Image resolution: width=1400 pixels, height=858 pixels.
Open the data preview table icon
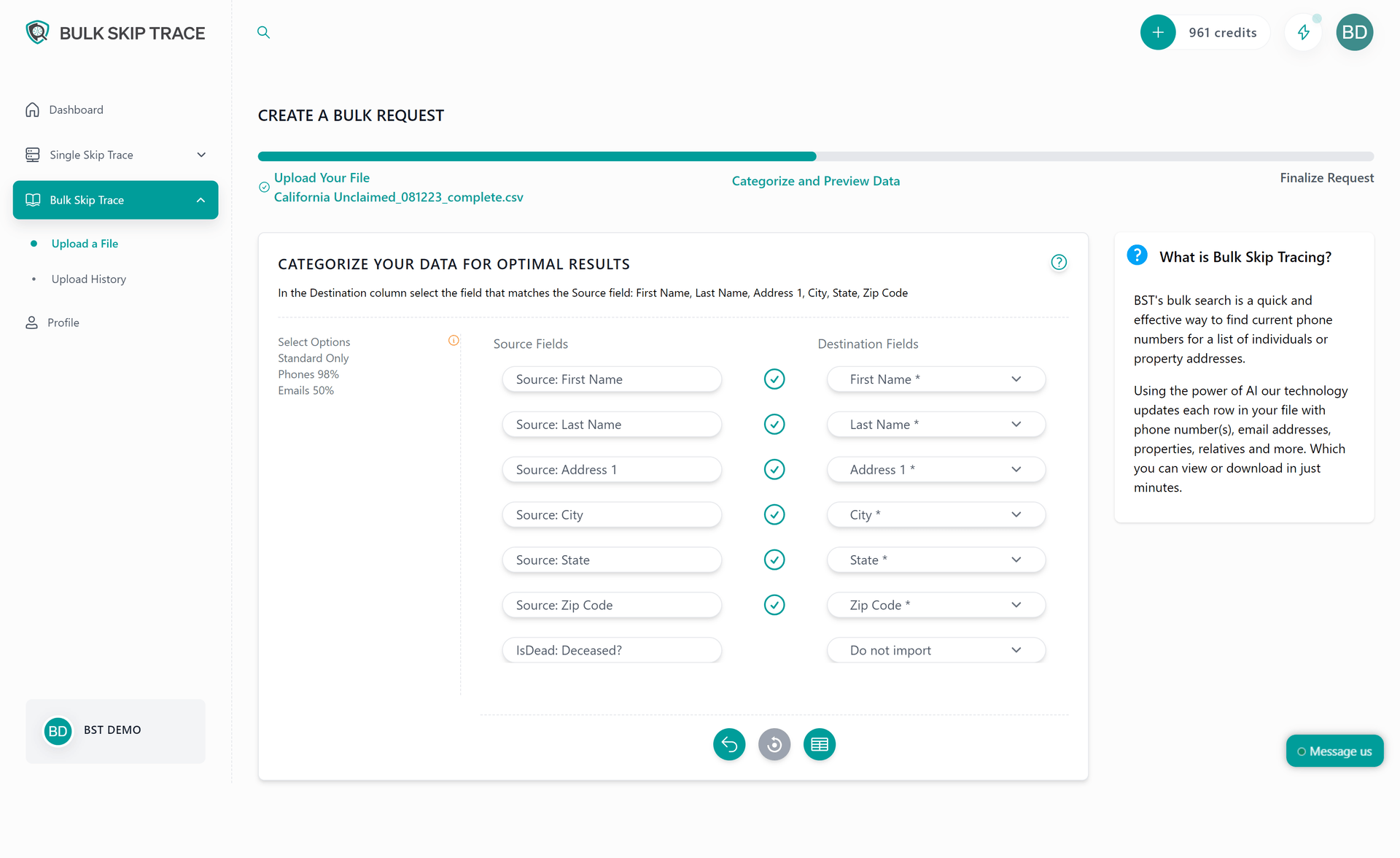pos(819,744)
